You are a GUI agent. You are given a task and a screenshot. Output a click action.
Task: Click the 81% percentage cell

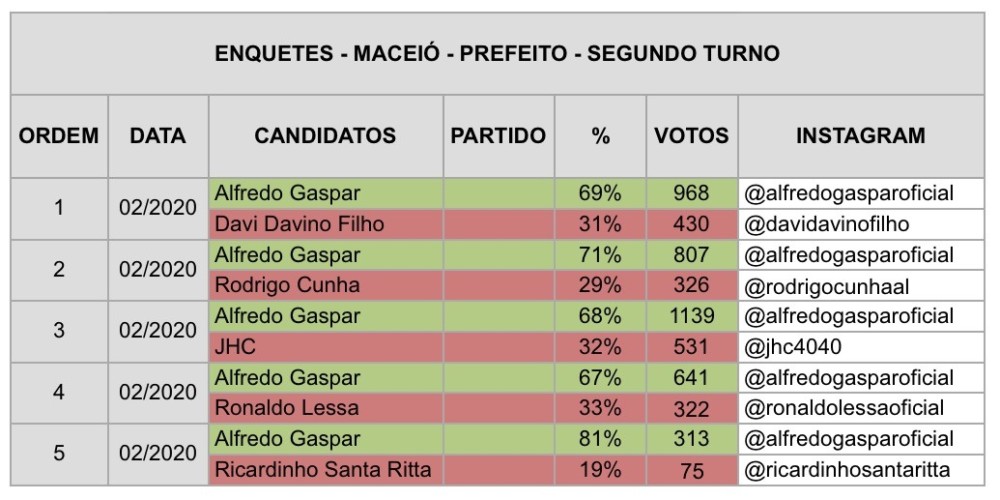pyautogui.click(x=599, y=439)
